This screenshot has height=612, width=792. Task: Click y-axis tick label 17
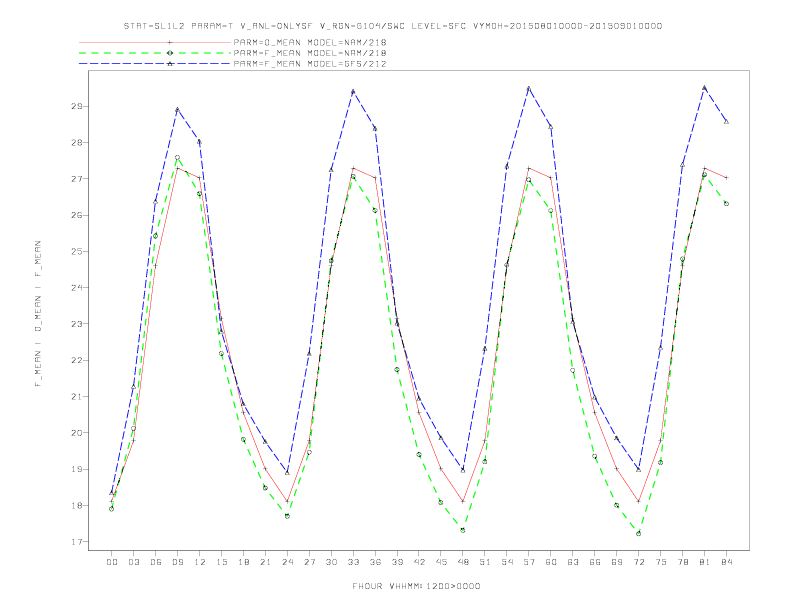(77, 542)
